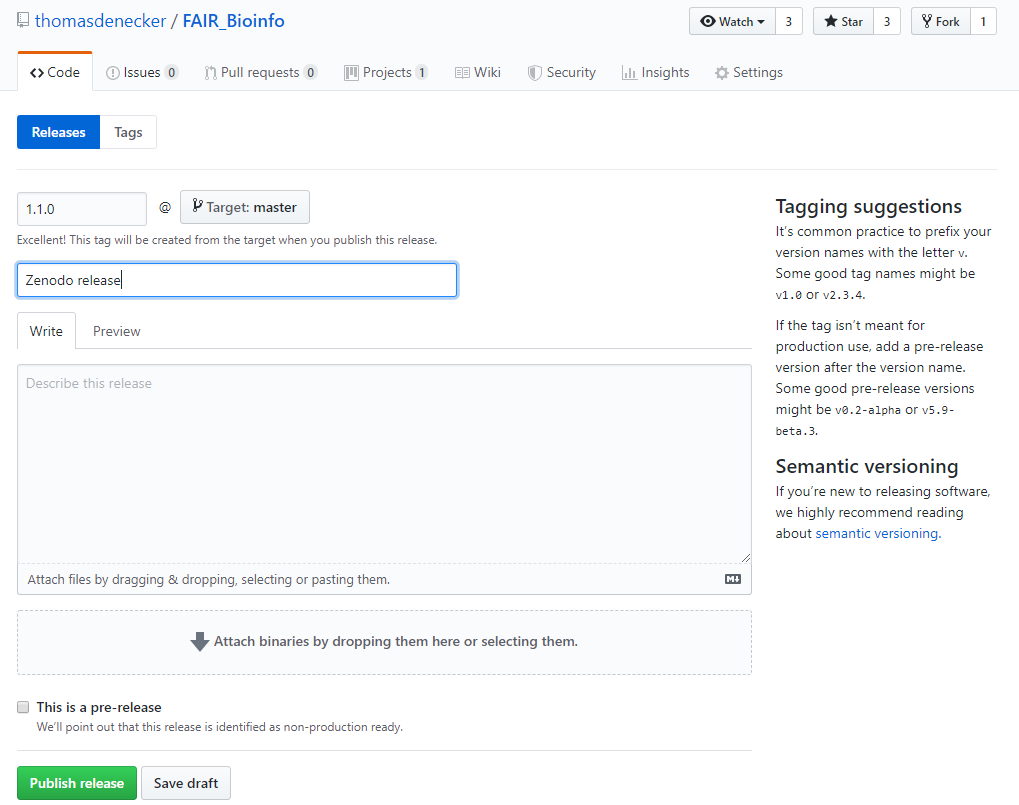The height and width of the screenshot is (805, 1019).
Task: Select the Write tab
Action: click(46, 331)
